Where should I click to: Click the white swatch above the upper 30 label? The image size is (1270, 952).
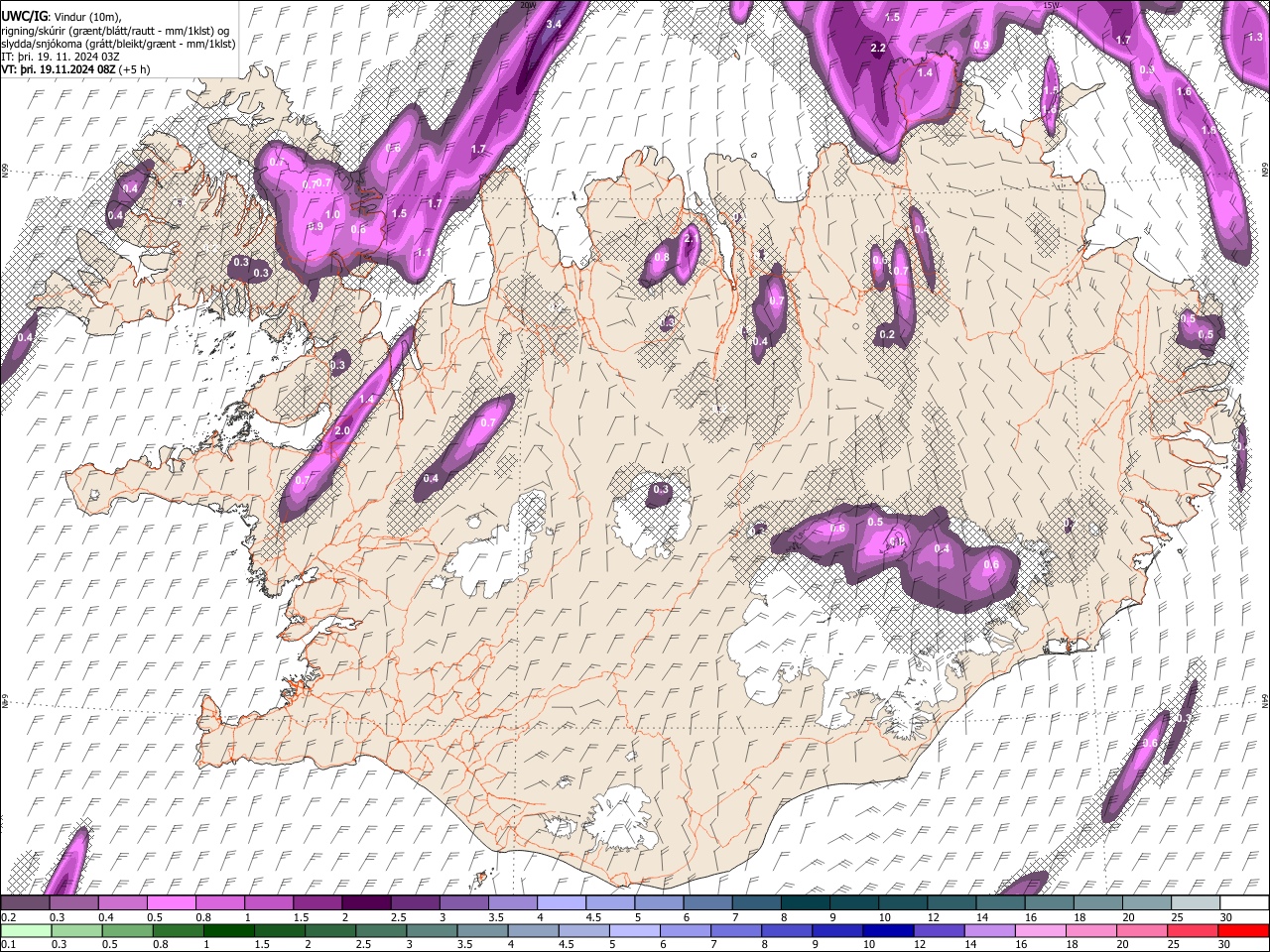1243,902
